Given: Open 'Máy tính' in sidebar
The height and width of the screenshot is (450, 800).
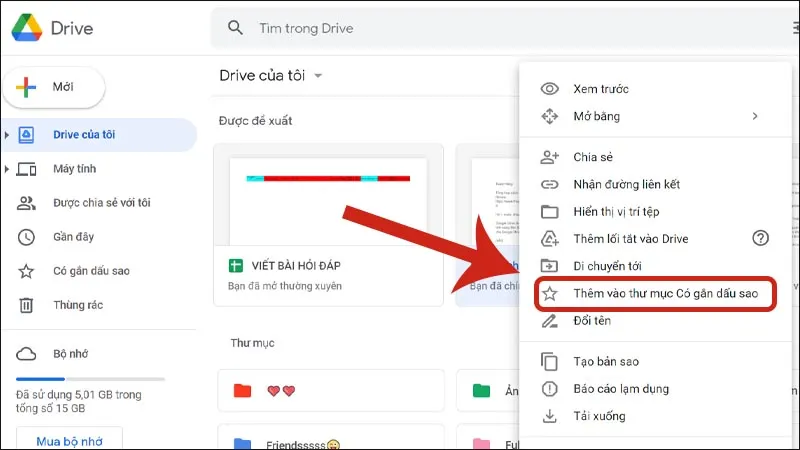Looking at the screenshot, I should click(x=74, y=169).
